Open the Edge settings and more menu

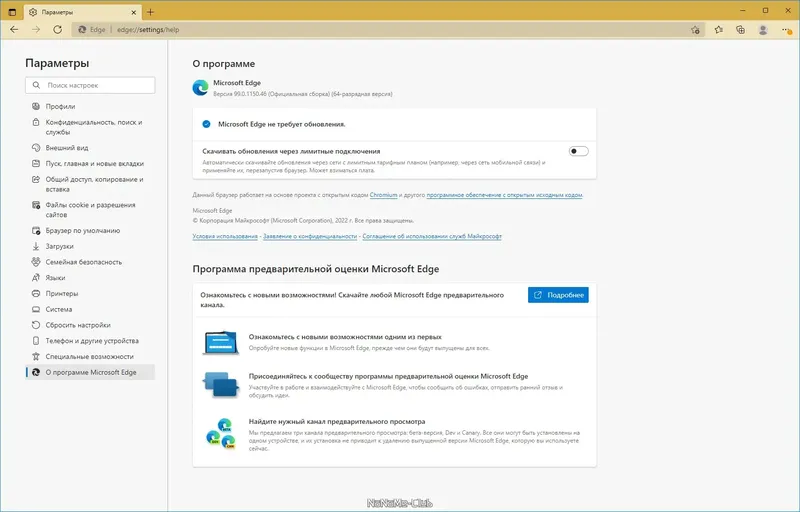786,30
